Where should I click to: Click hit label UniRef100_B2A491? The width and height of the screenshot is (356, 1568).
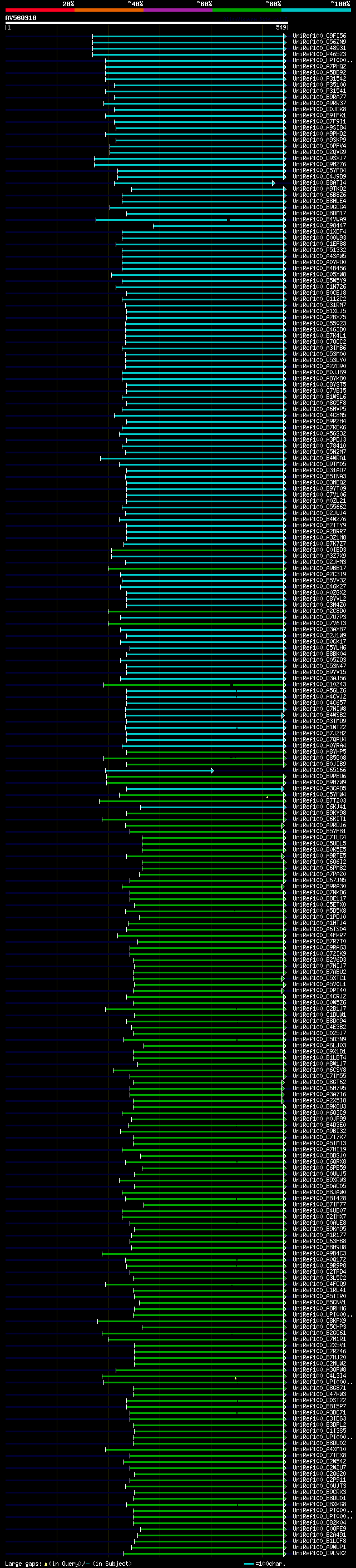click(319, 1535)
